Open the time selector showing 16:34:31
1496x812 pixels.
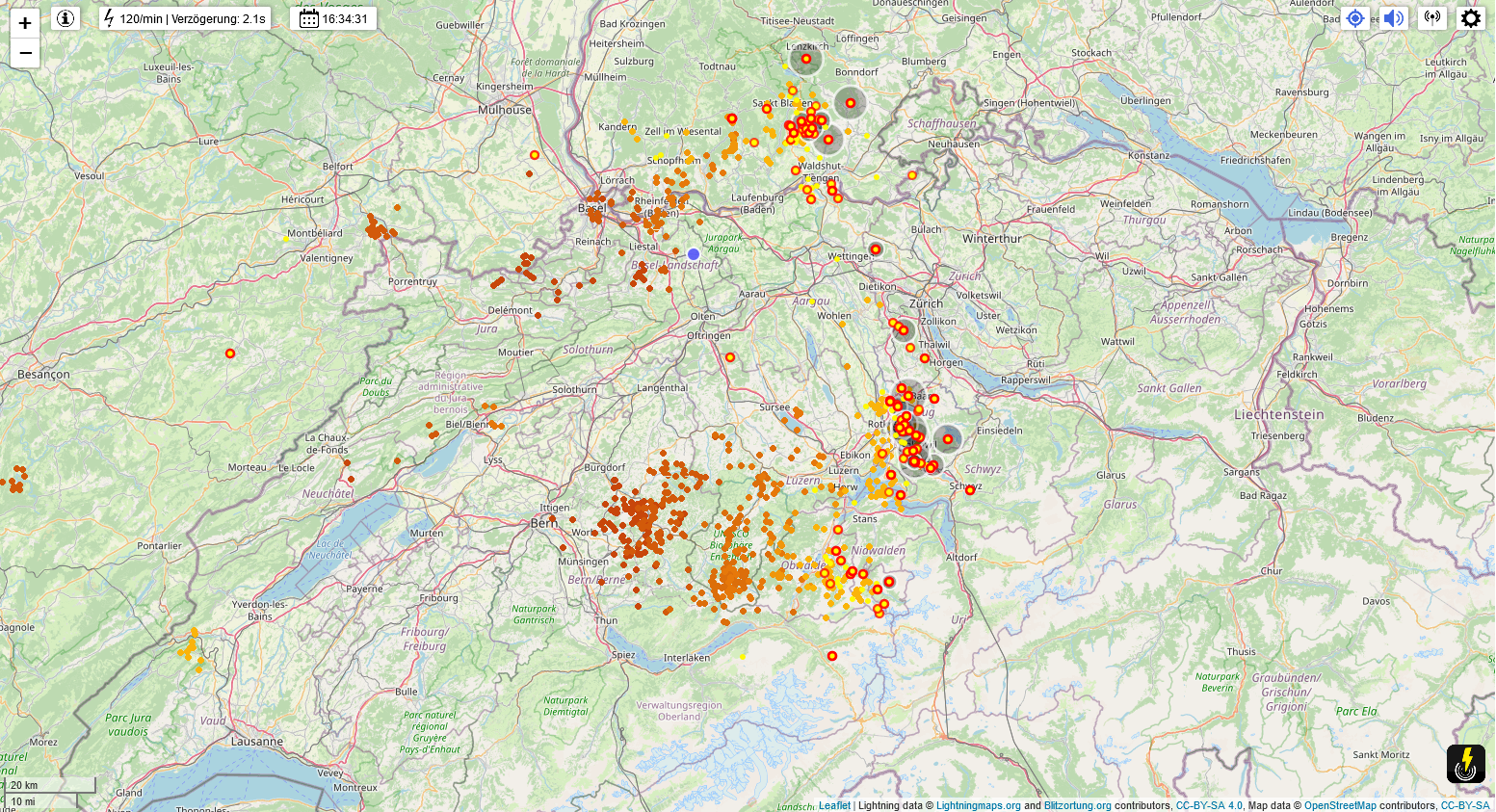pos(333,18)
